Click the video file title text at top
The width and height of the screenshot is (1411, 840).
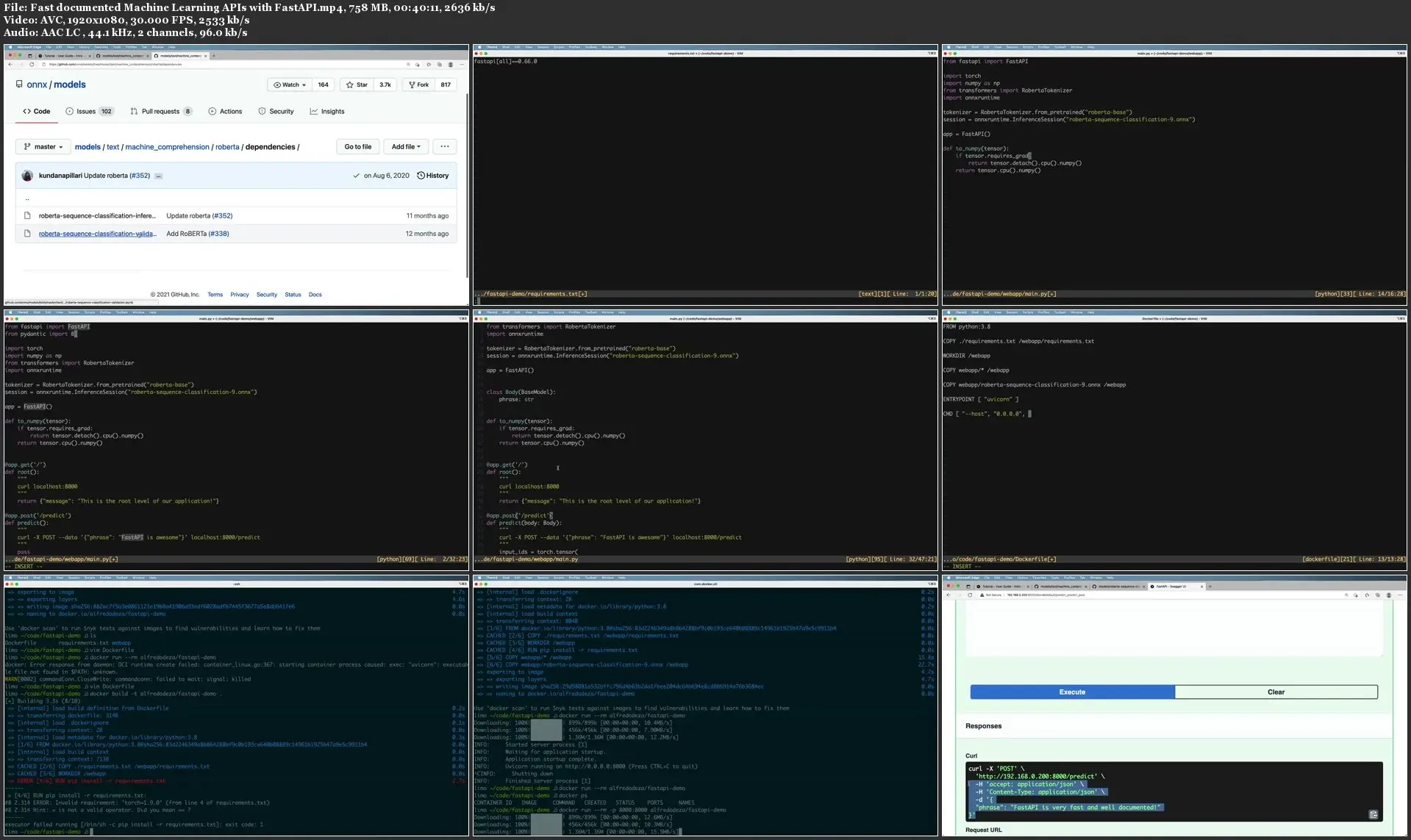[249, 7]
